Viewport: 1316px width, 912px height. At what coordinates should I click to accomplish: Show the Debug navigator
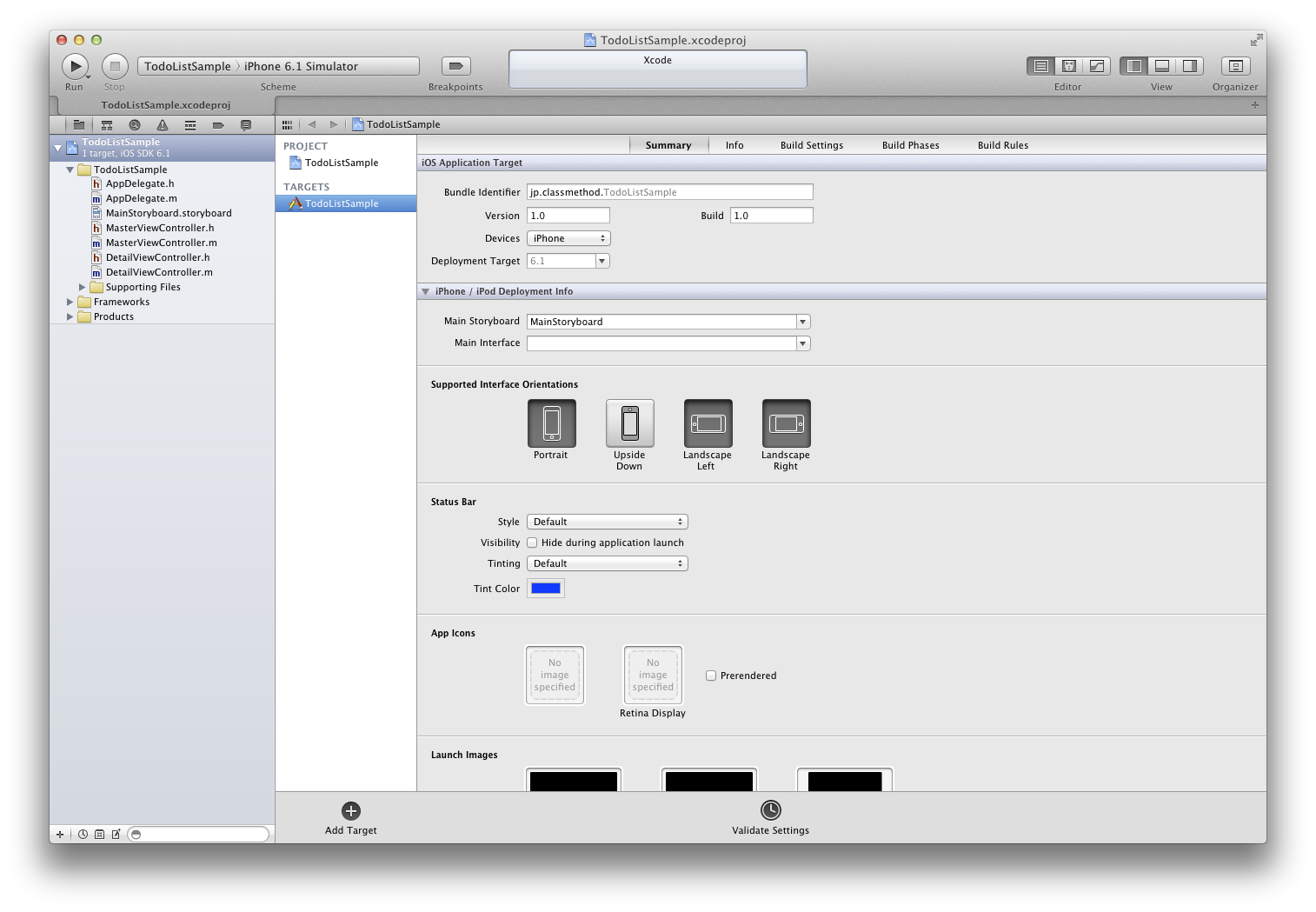click(190, 125)
